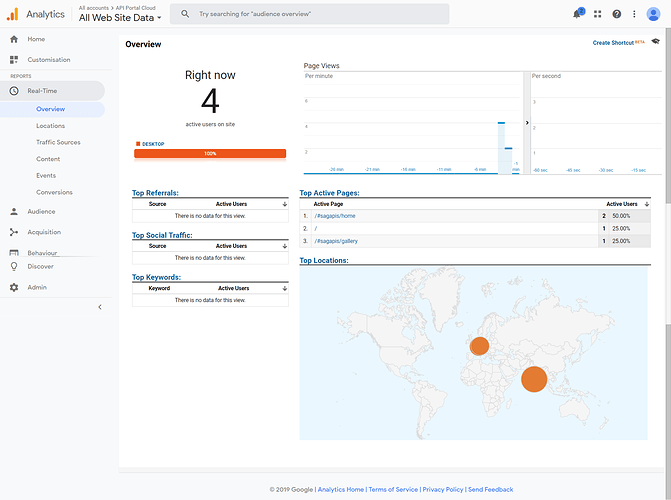The height and width of the screenshot is (500, 671).
Task: Expand the Audience reports section
Action: (41, 211)
